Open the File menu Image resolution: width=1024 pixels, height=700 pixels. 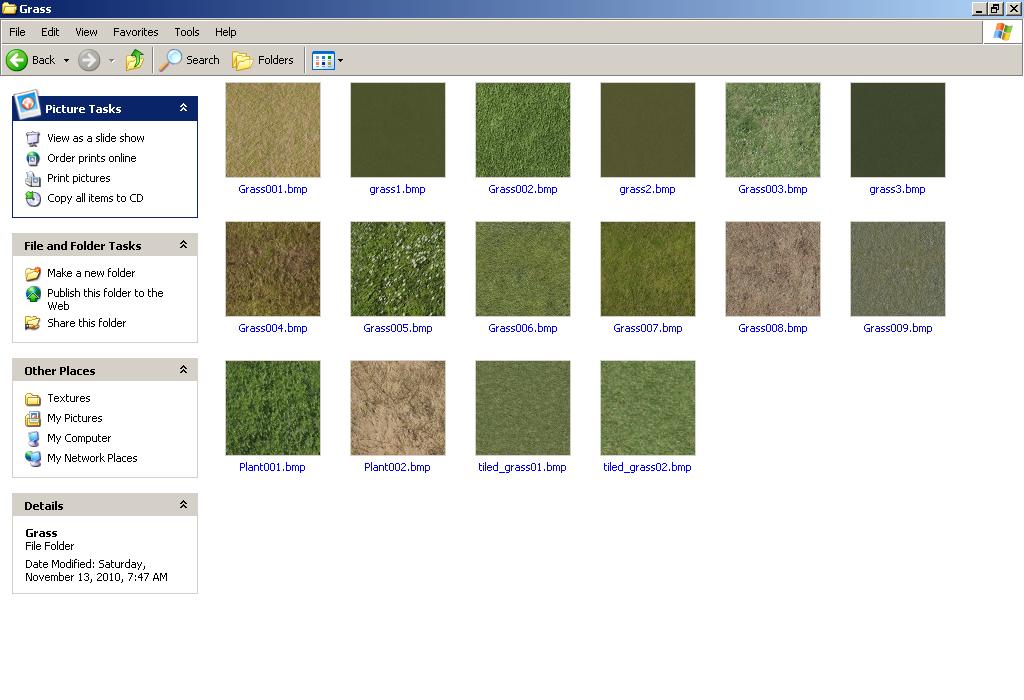pos(17,32)
